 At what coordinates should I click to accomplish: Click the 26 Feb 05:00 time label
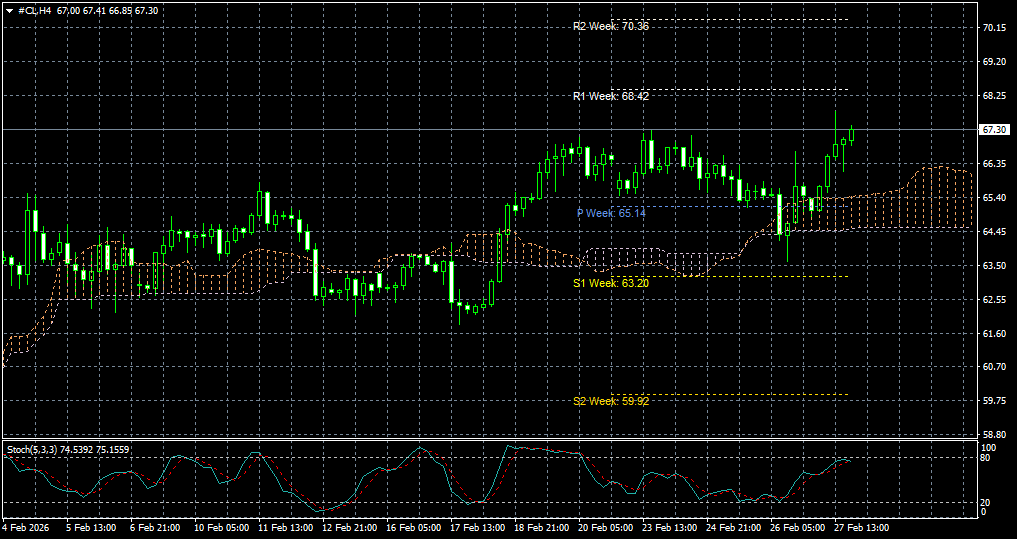[x=799, y=528]
